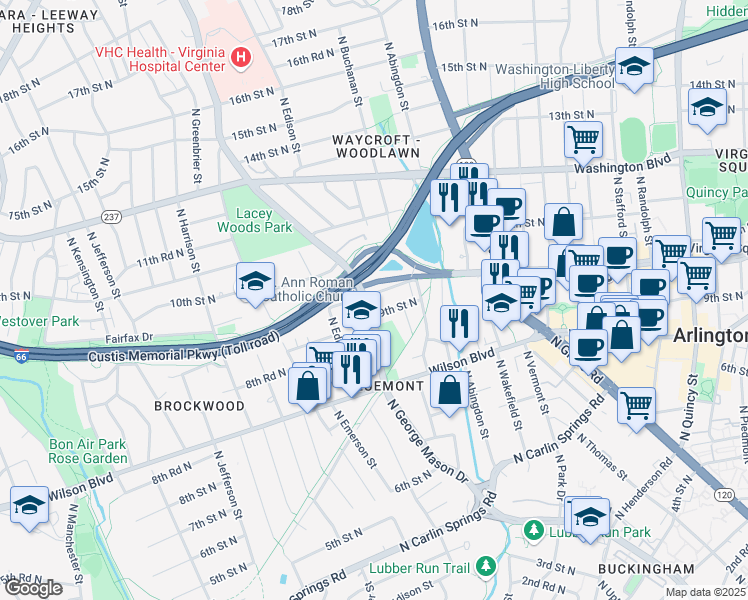
Task: Select the N Wakefield St label
Action: point(509,394)
